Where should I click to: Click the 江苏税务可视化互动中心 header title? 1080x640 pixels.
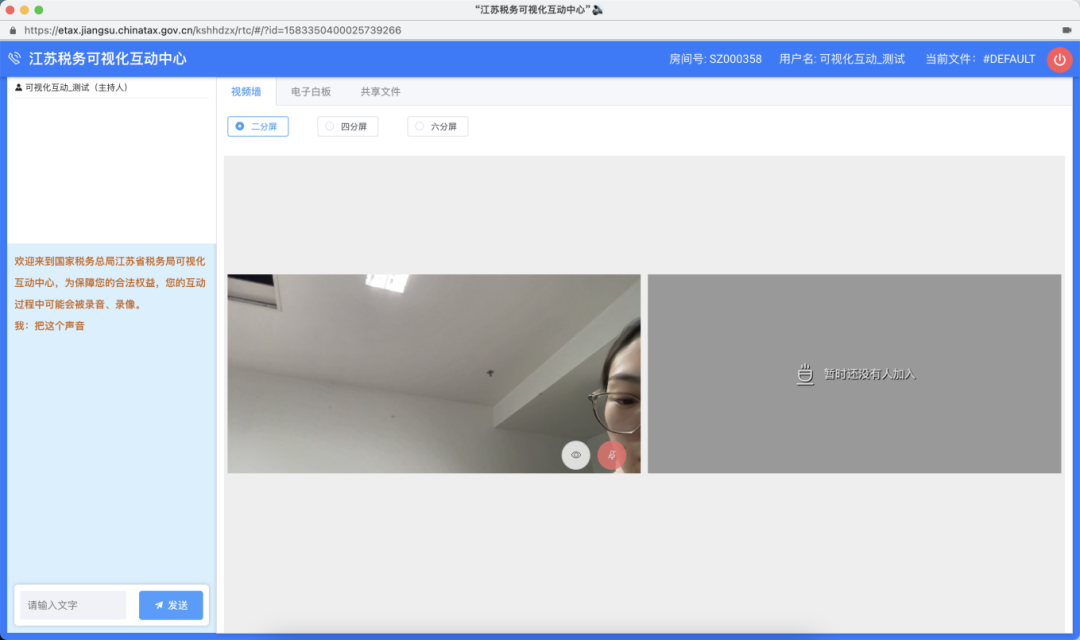pyautogui.click(x=107, y=59)
